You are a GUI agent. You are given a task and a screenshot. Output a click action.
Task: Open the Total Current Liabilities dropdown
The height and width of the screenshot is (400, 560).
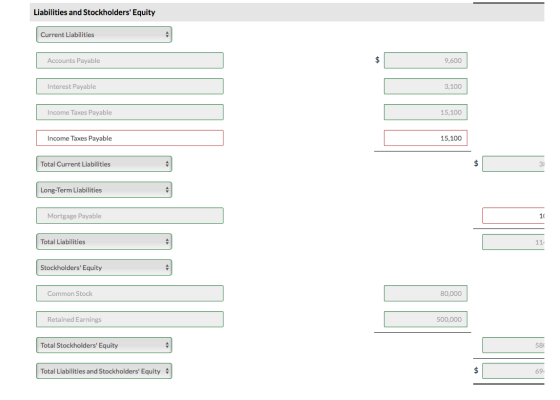coord(104,164)
